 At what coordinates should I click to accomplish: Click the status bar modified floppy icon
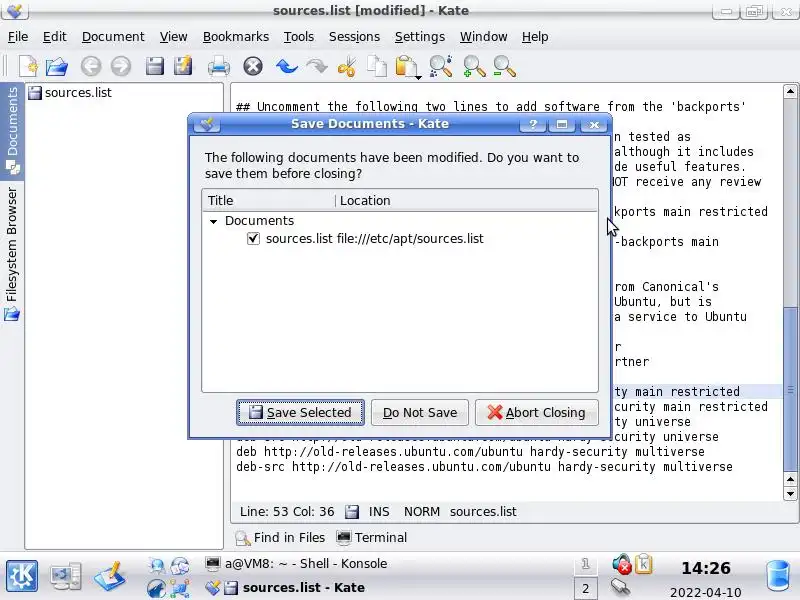[x=352, y=512]
